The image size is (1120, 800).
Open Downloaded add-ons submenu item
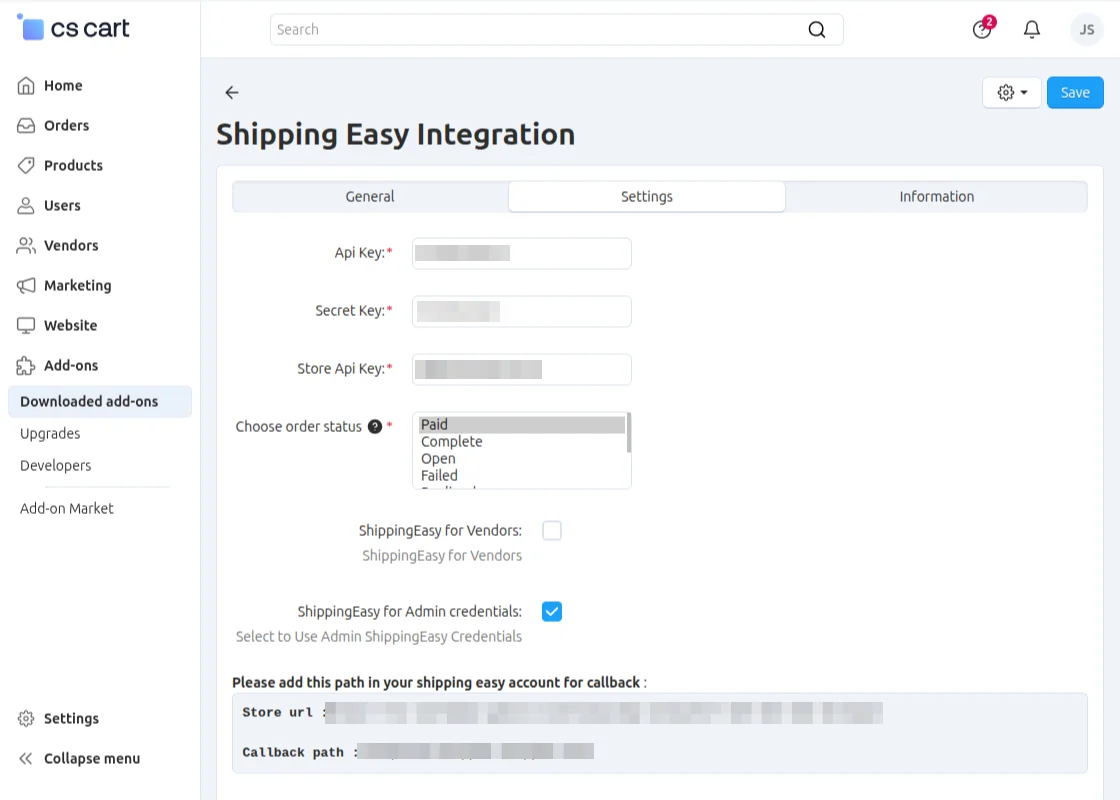pos(100,401)
